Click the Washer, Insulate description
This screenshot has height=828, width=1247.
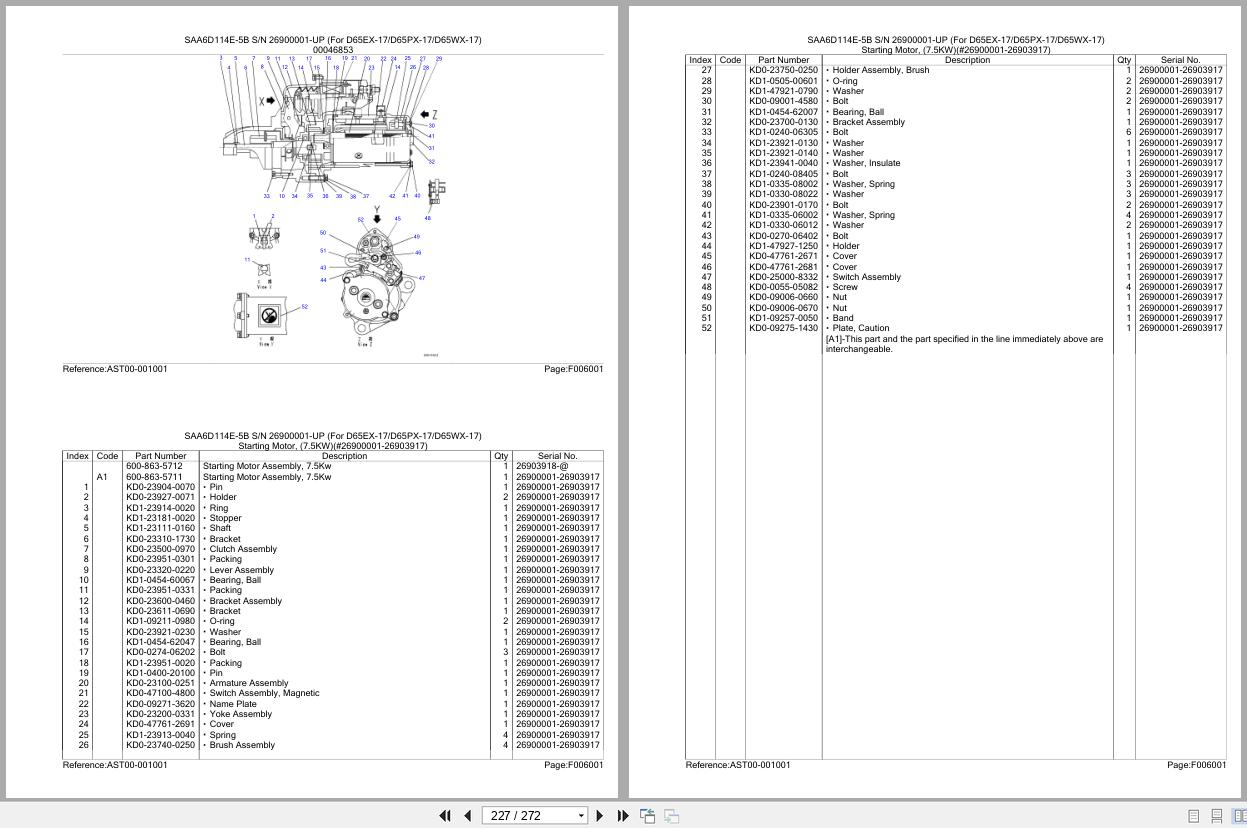(x=866, y=163)
